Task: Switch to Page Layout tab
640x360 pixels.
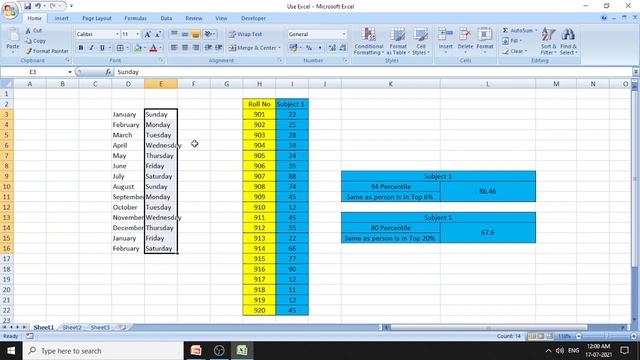Action: (97, 18)
